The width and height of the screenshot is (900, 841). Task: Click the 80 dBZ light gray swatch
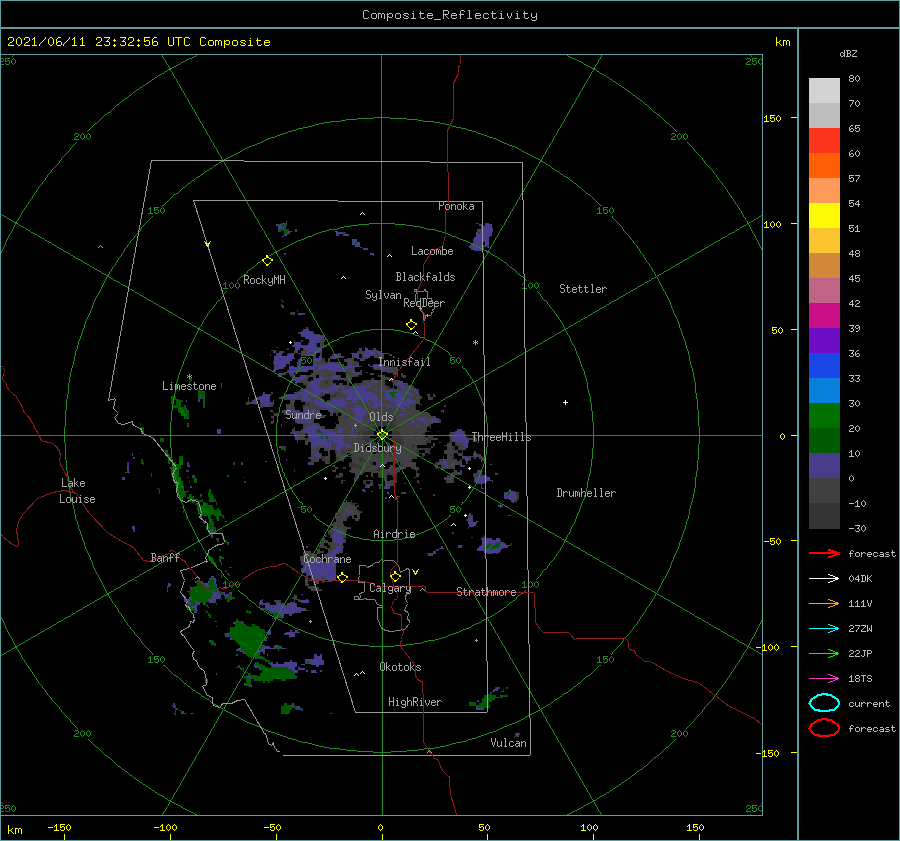pyautogui.click(x=824, y=91)
